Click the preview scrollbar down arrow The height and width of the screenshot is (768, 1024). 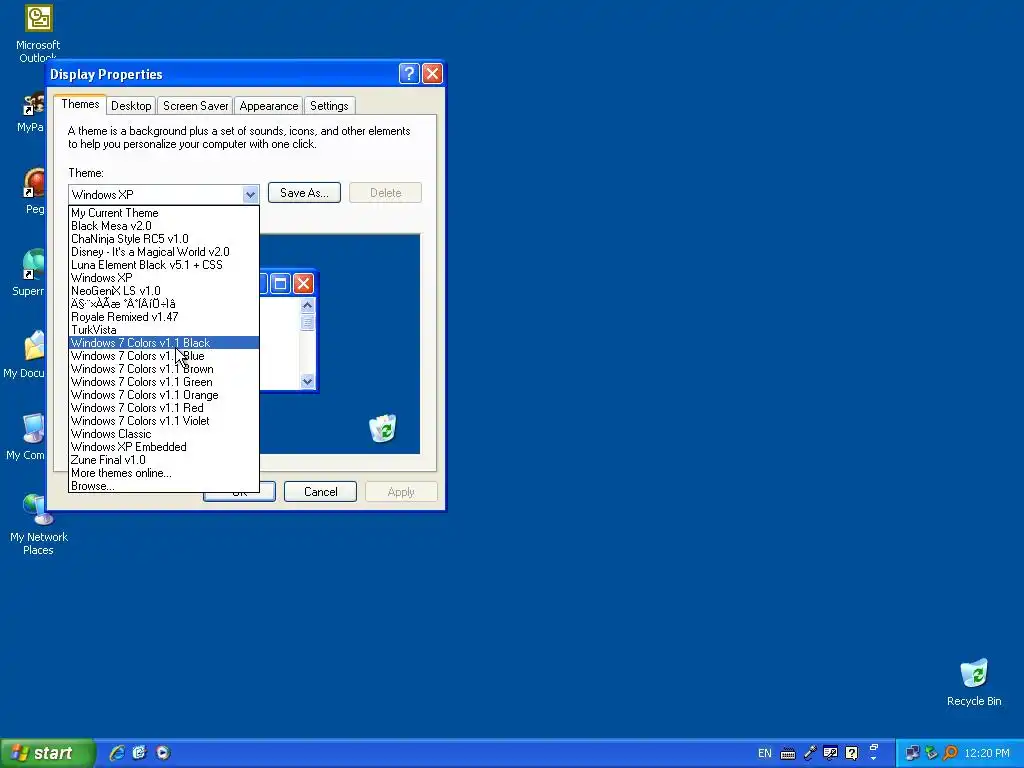[308, 381]
